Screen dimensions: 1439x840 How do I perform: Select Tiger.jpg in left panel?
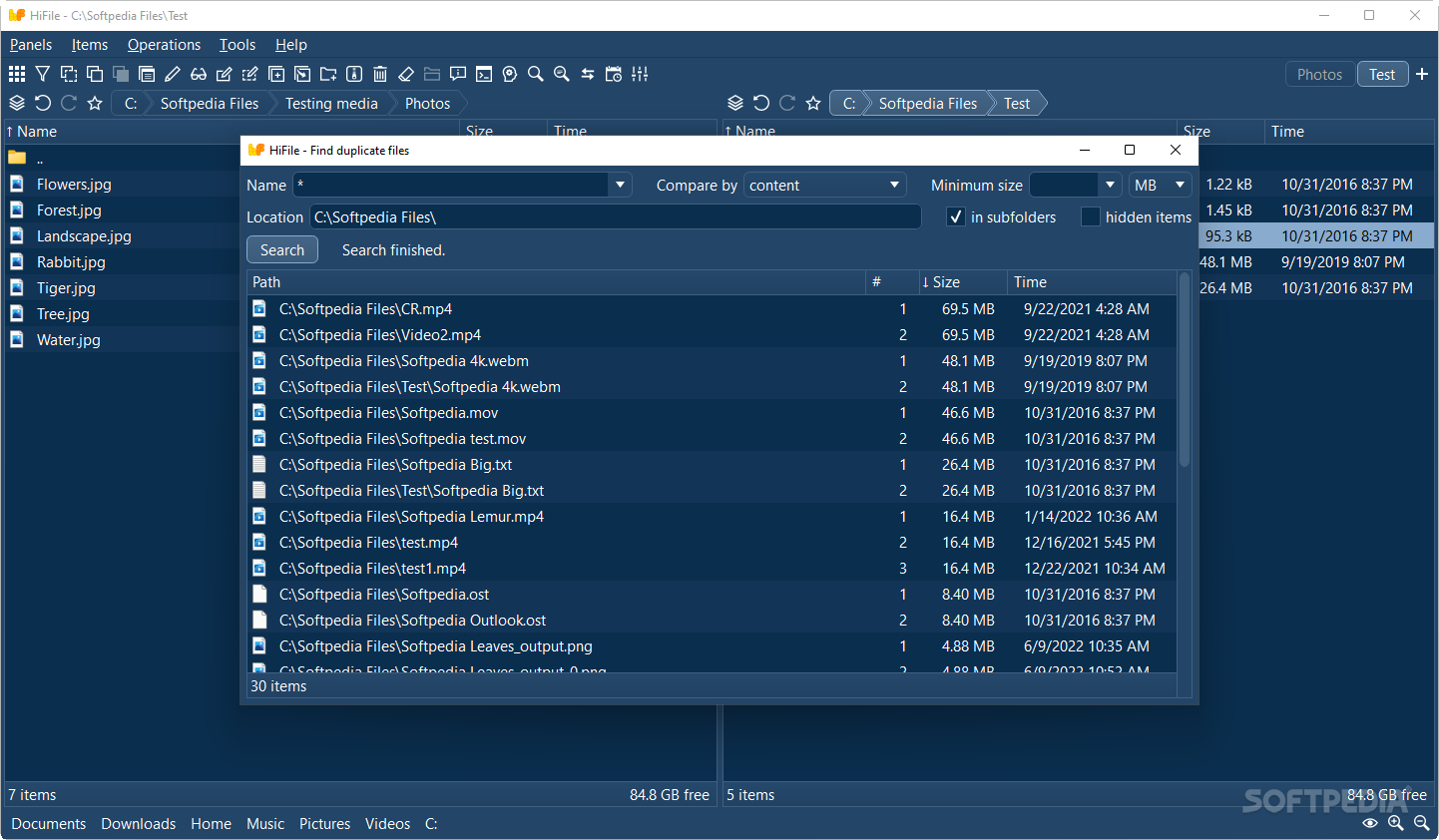point(66,288)
